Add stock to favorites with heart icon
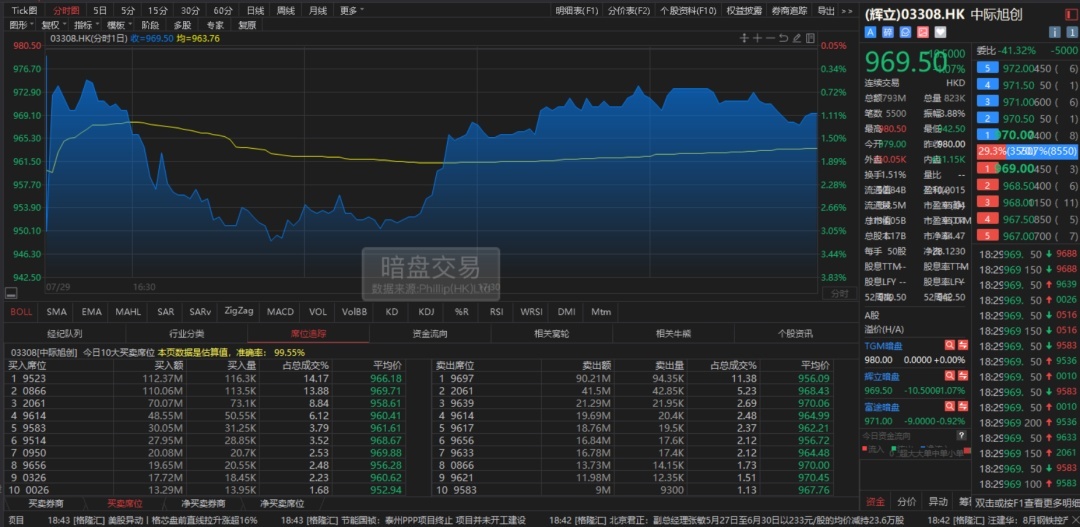The width and height of the screenshot is (1080, 527). pos(940,32)
